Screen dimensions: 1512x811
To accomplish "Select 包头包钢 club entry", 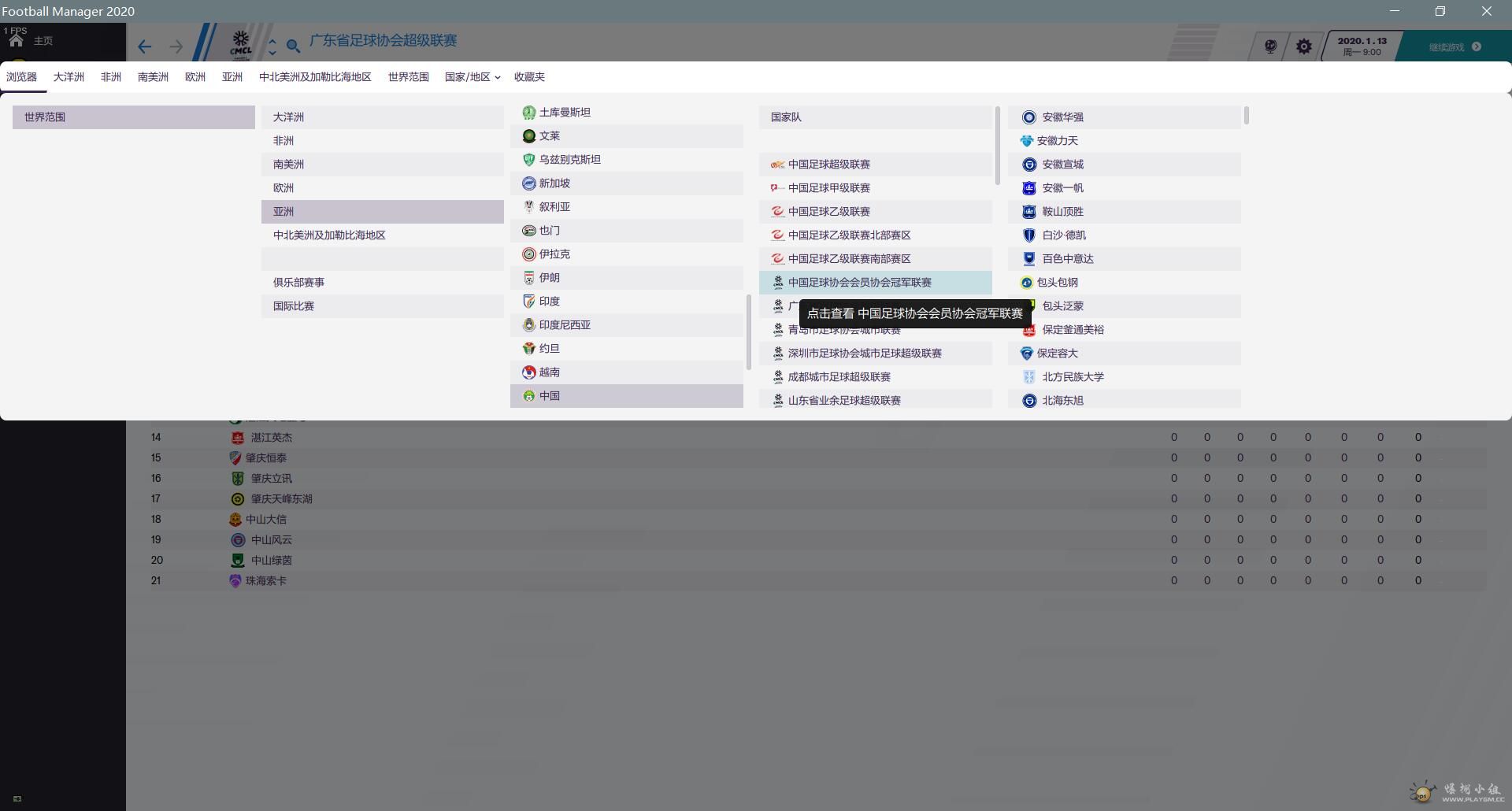I will [x=1125, y=282].
